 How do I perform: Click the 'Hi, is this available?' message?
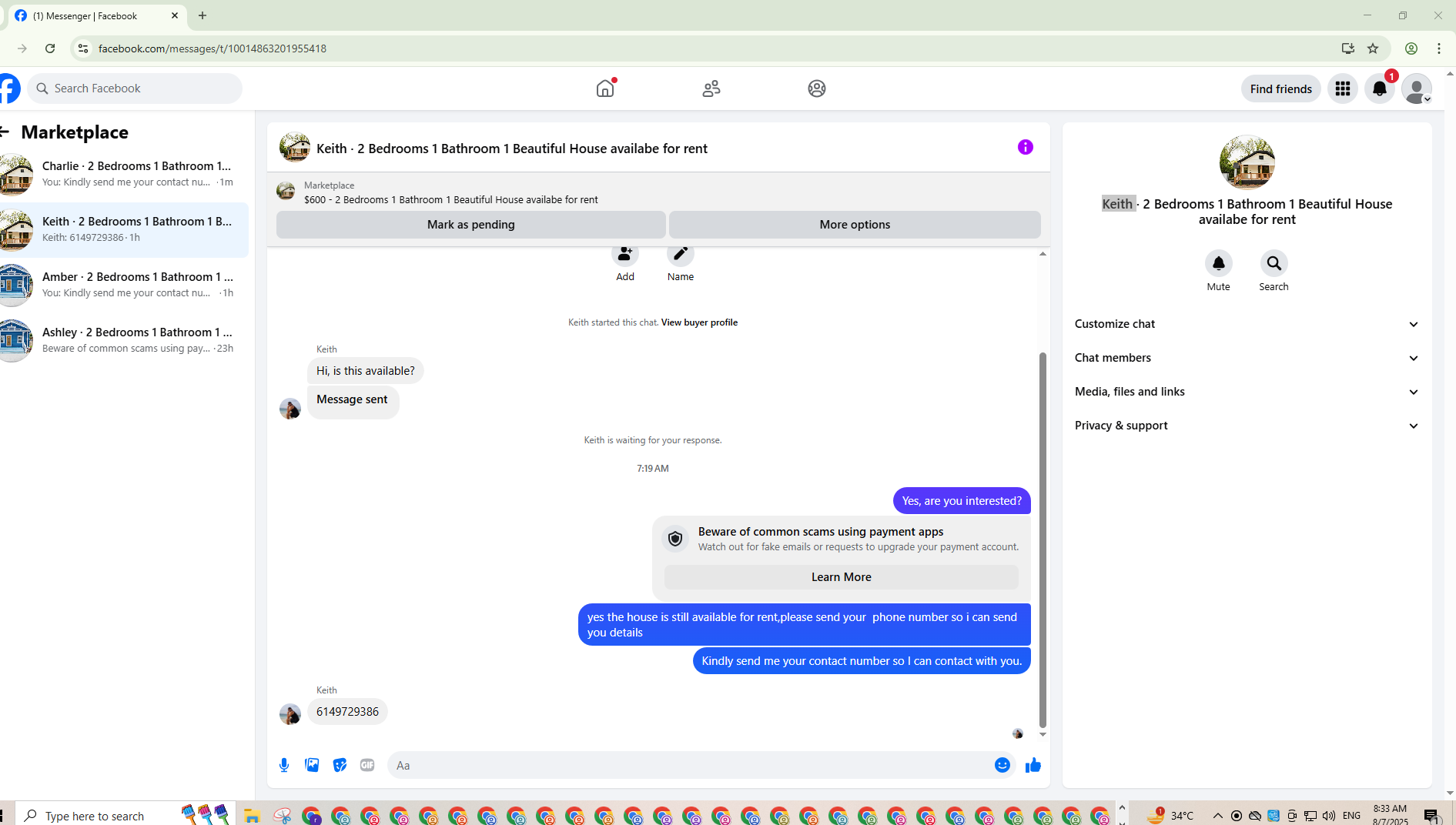pos(366,371)
